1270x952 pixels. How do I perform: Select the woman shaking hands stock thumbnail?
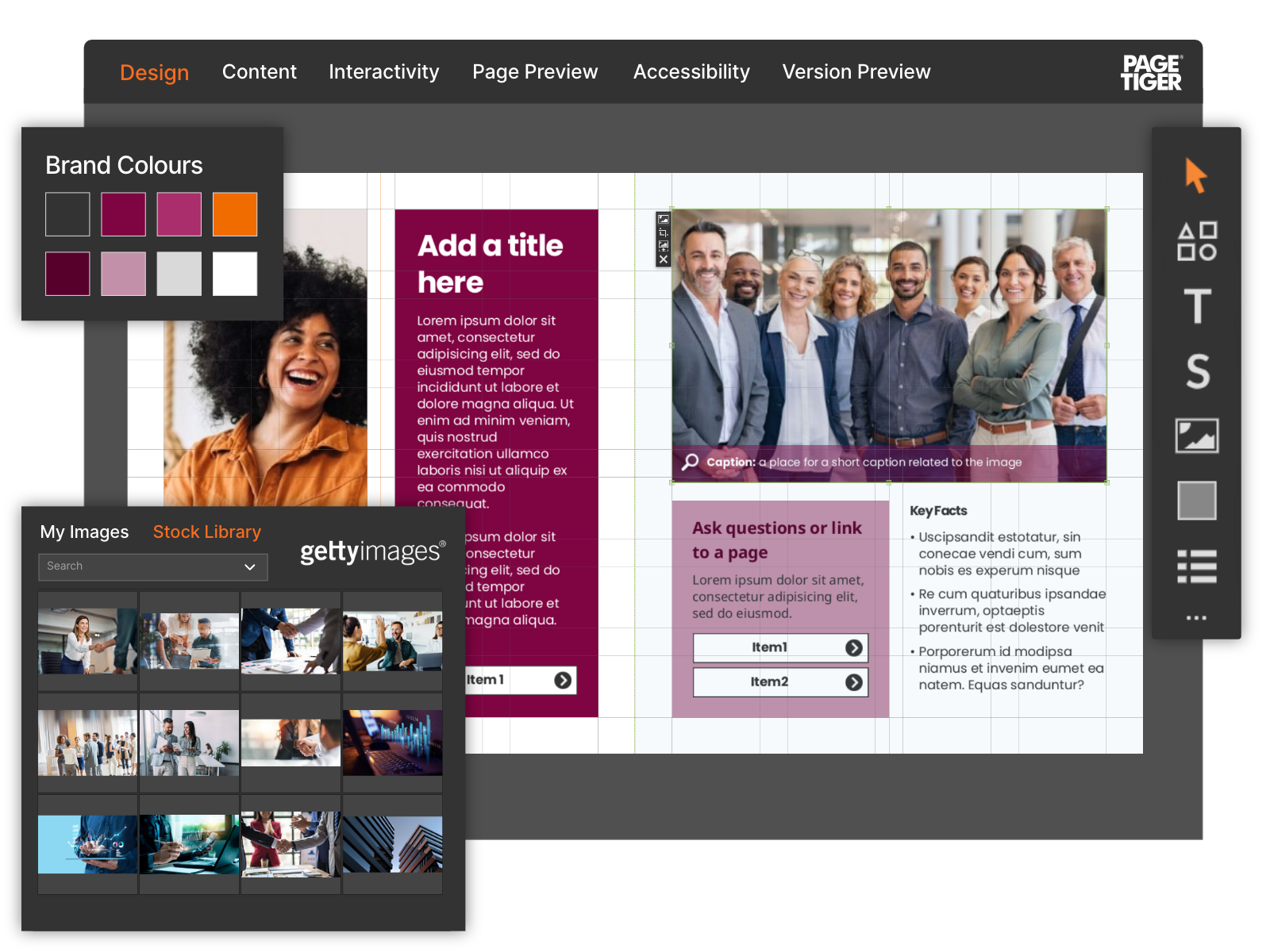[x=87, y=641]
